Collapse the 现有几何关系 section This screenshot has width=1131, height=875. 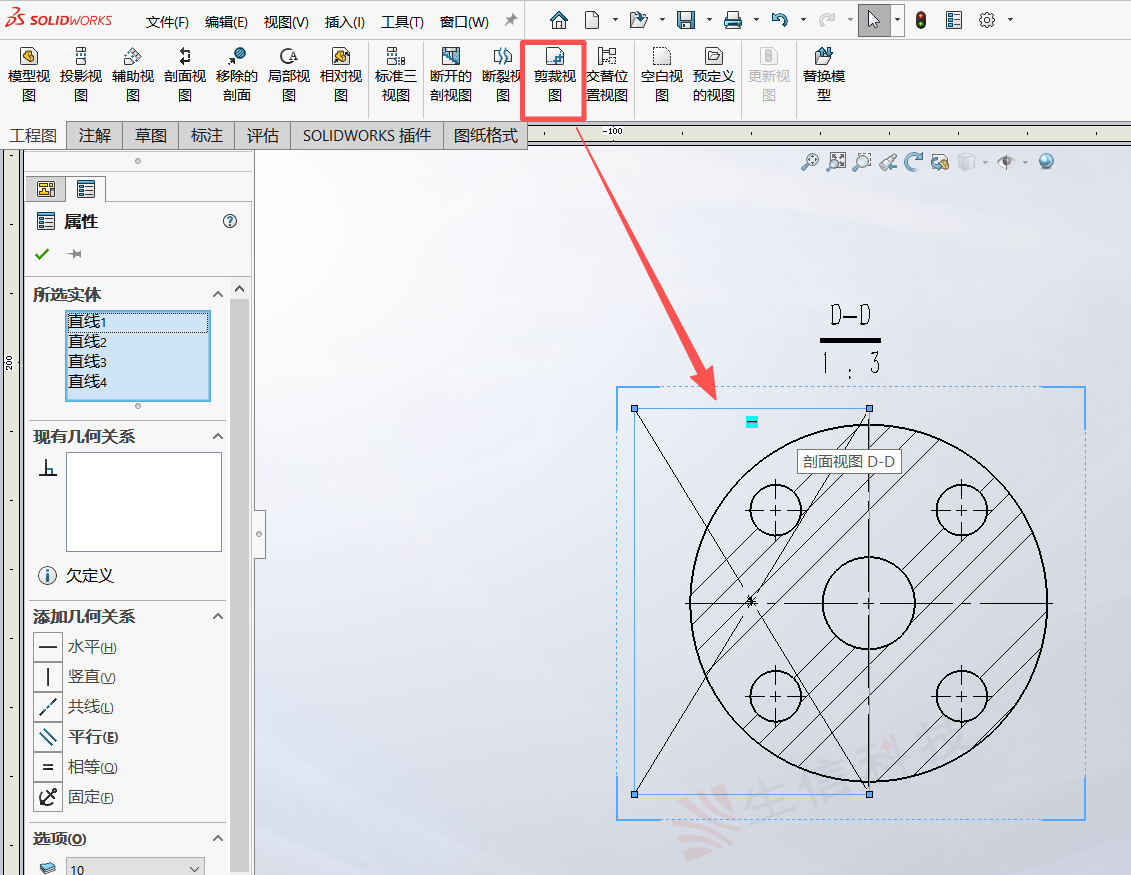tap(218, 436)
